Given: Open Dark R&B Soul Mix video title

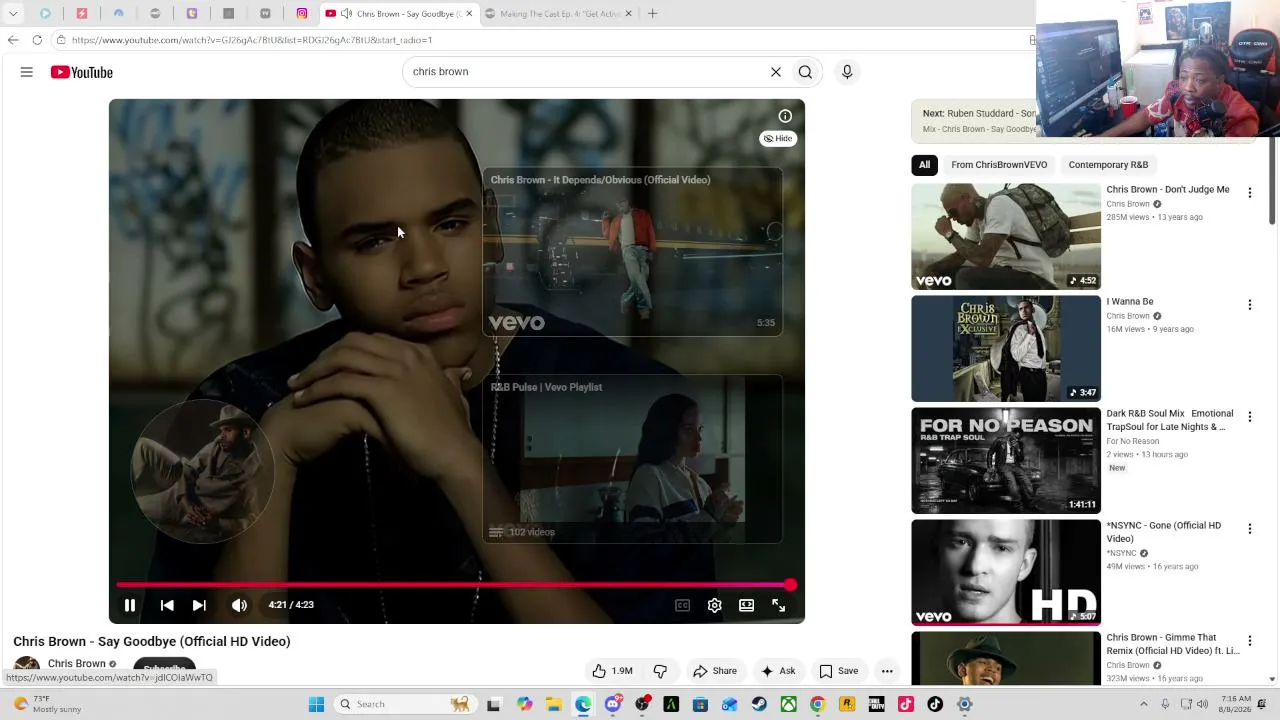Looking at the screenshot, I should 1170,420.
